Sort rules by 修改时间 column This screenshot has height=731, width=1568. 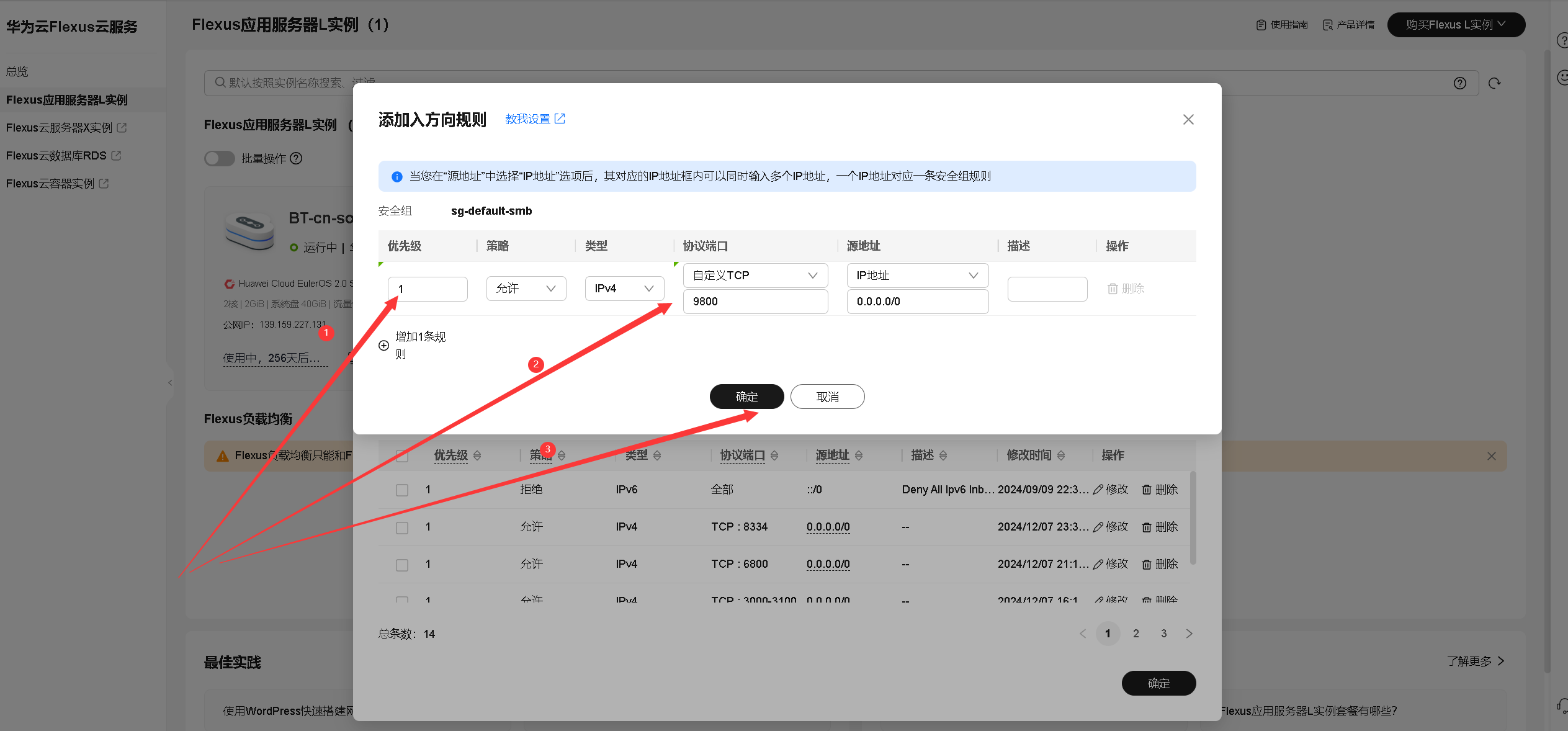(x=1061, y=455)
